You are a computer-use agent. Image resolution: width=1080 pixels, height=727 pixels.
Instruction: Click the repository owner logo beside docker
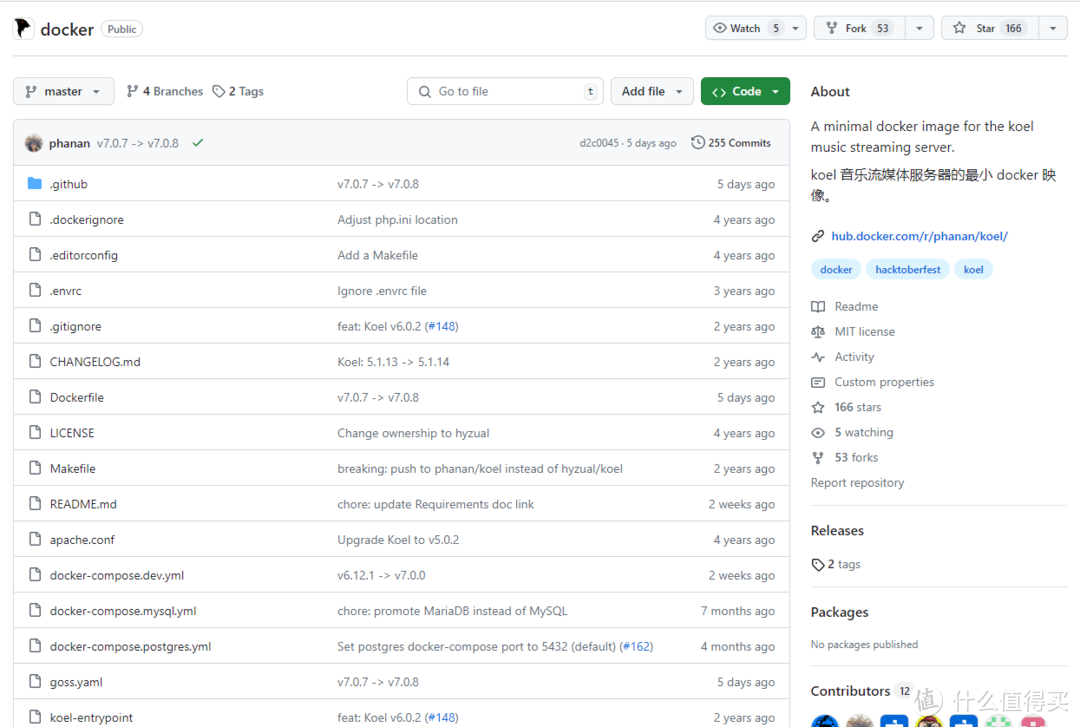[23, 29]
